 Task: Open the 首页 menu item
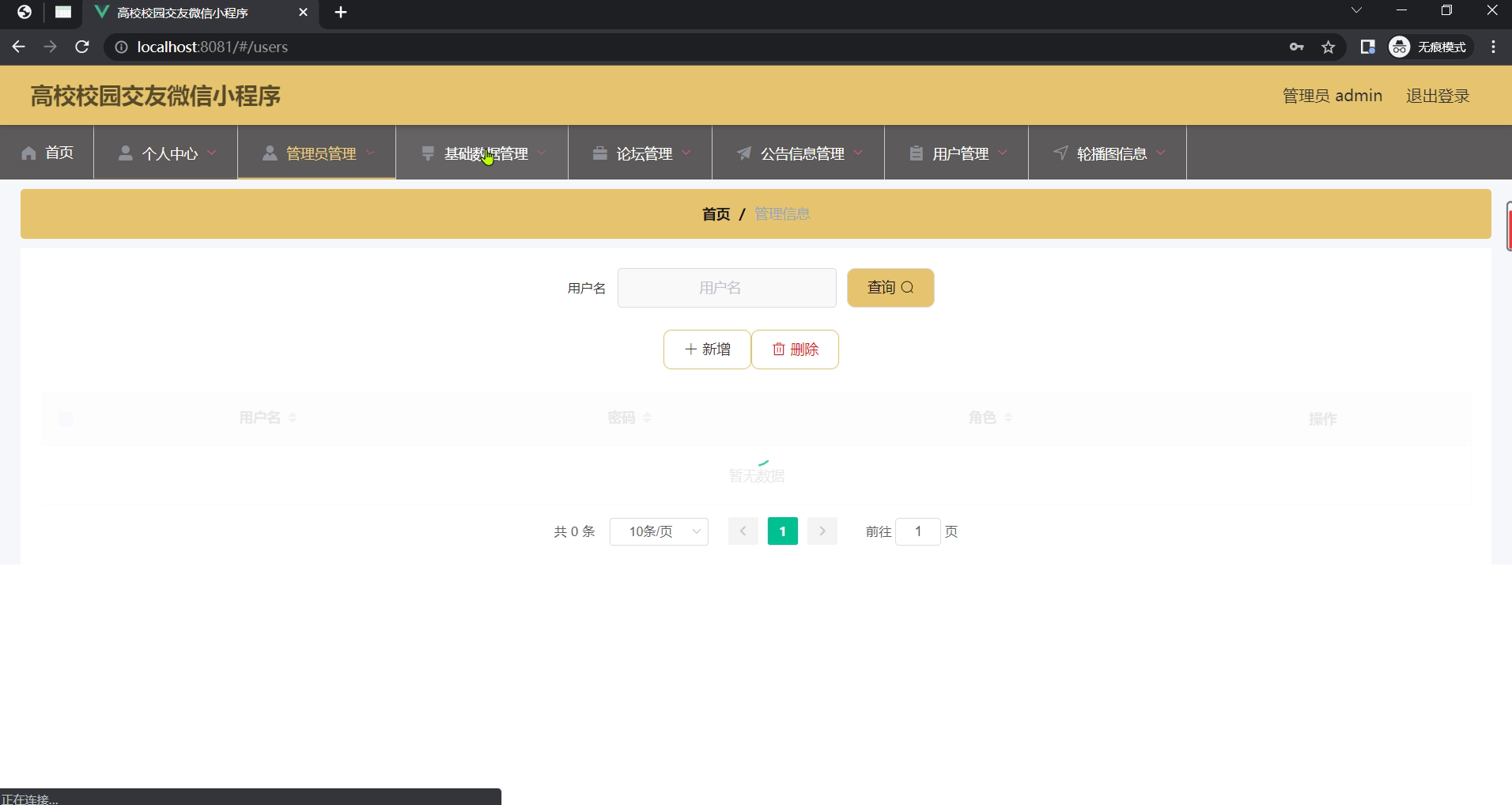(47, 153)
